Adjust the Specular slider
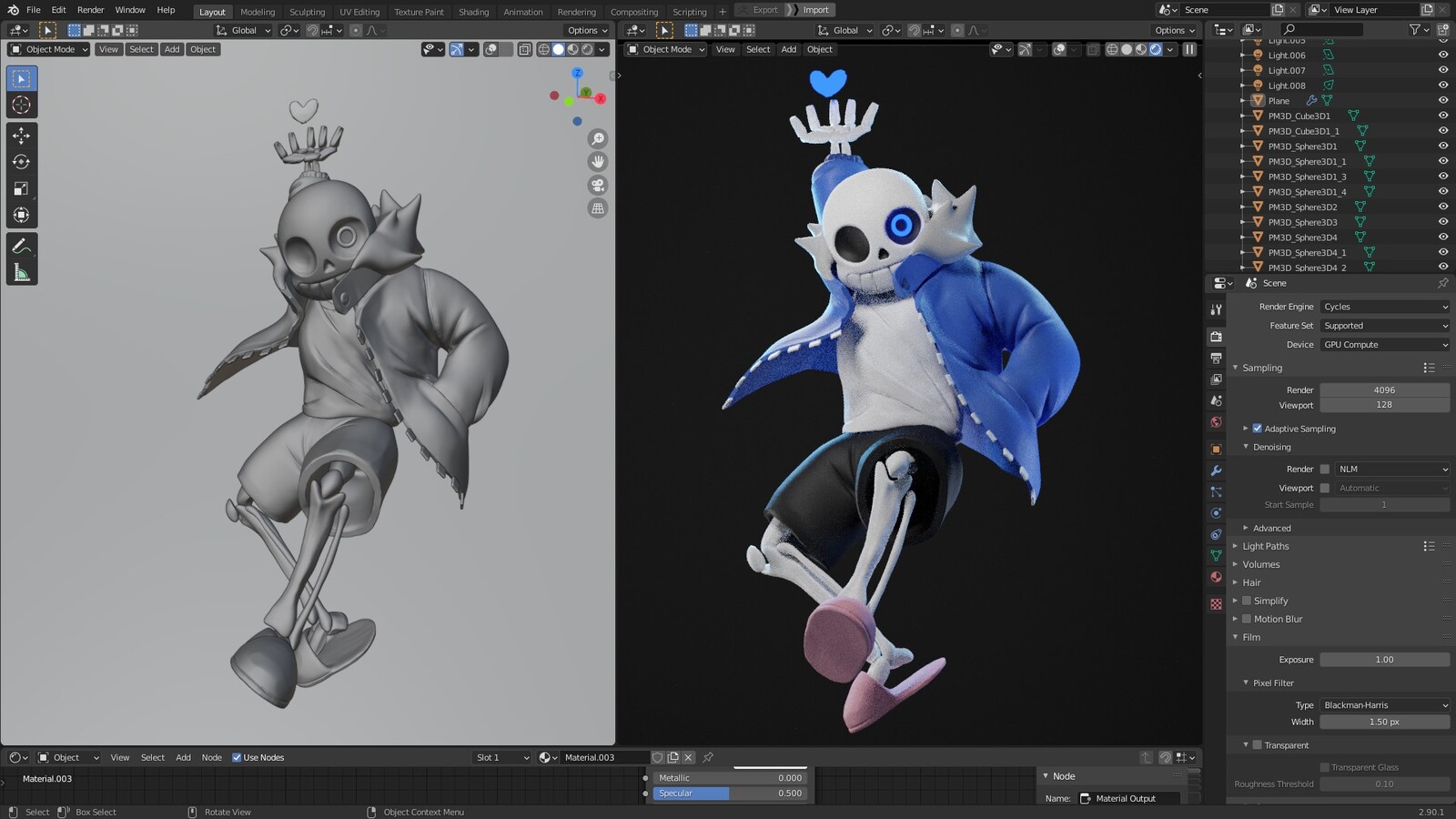This screenshot has width=1456, height=819. click(x=730, y=794)
